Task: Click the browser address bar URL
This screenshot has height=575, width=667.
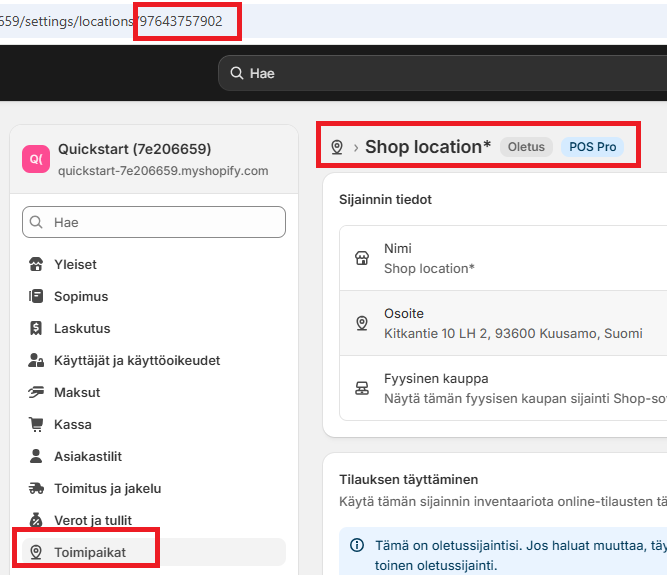Action: tap(120, 21)
